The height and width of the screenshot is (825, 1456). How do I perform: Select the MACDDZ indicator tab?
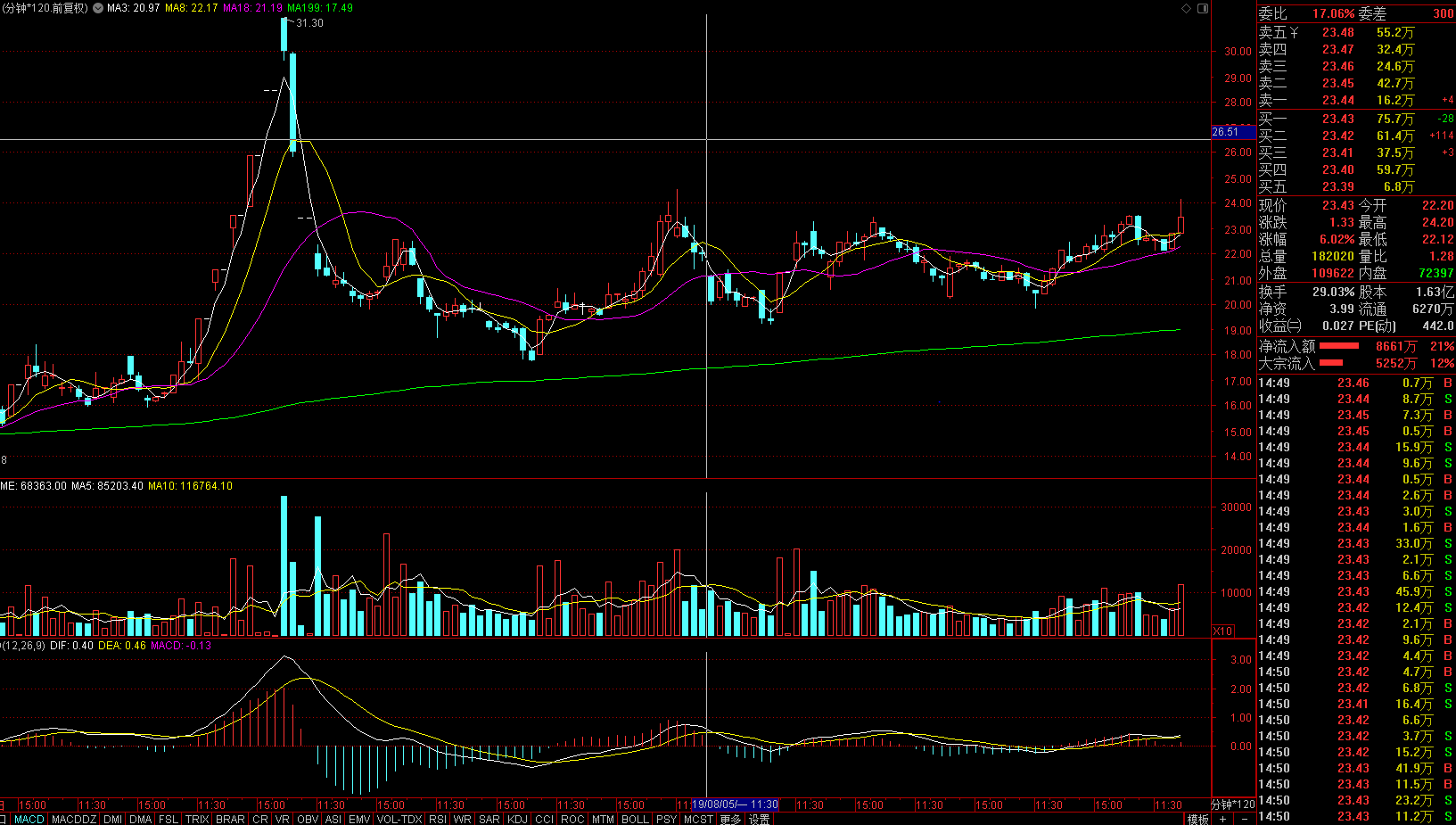coord(74,819)
